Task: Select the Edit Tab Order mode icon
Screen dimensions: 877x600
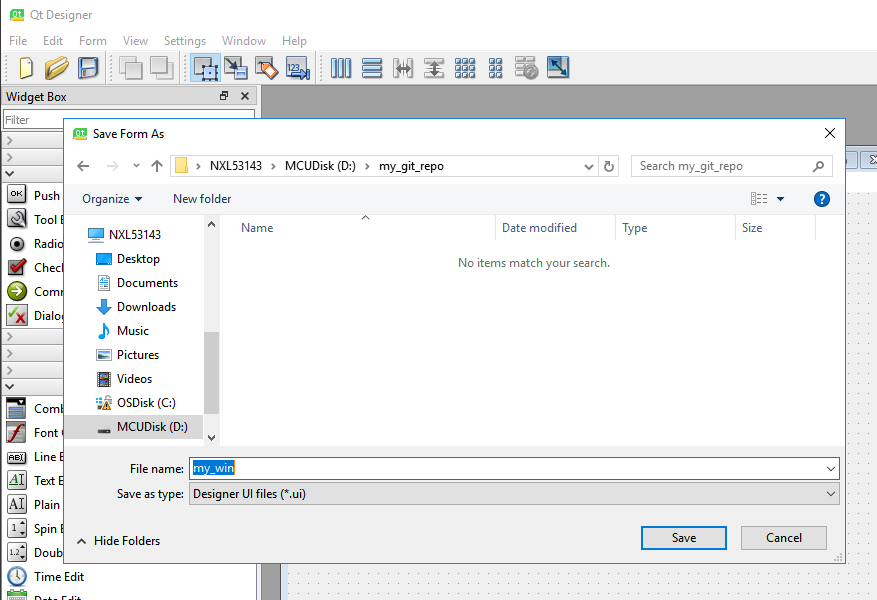Action: pyautogui.click(x=298, y=68)
